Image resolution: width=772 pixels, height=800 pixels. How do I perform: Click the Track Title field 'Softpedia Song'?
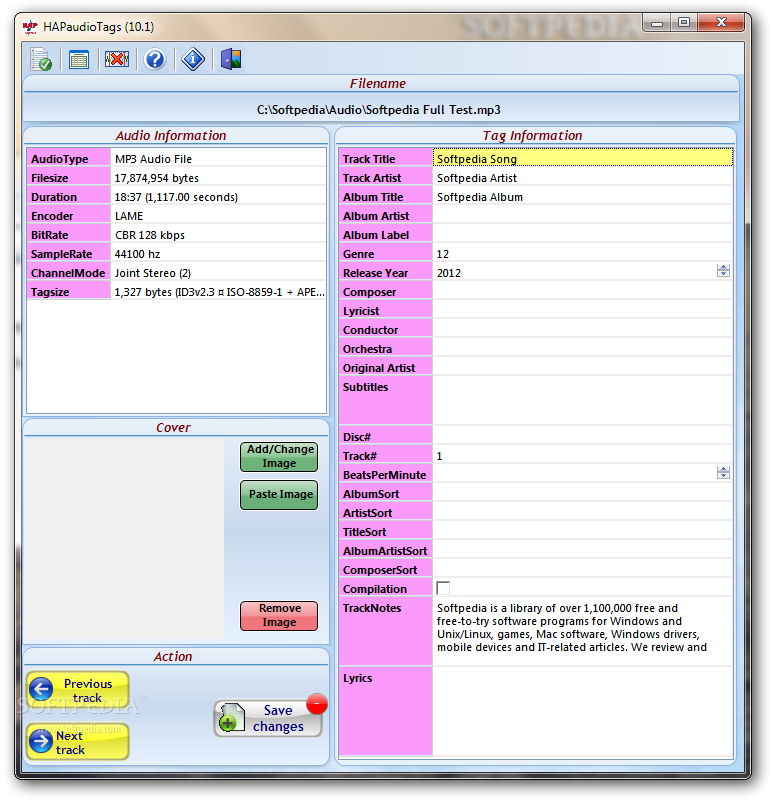coord(582,158)
